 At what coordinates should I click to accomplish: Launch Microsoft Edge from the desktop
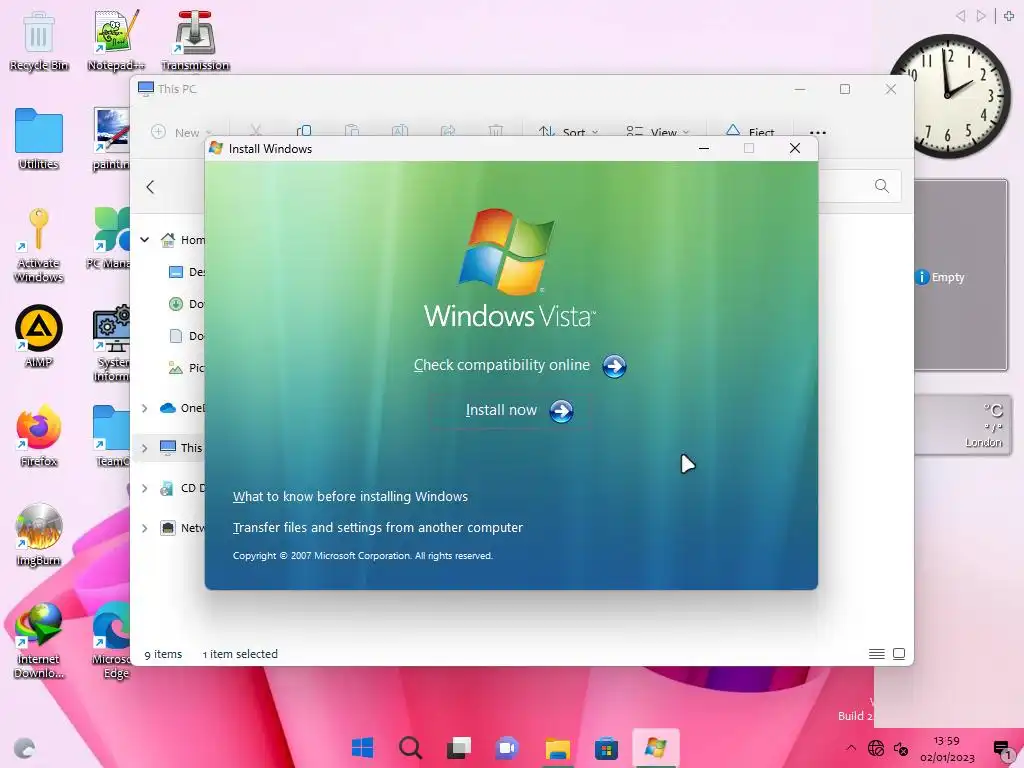coord(112,640)
